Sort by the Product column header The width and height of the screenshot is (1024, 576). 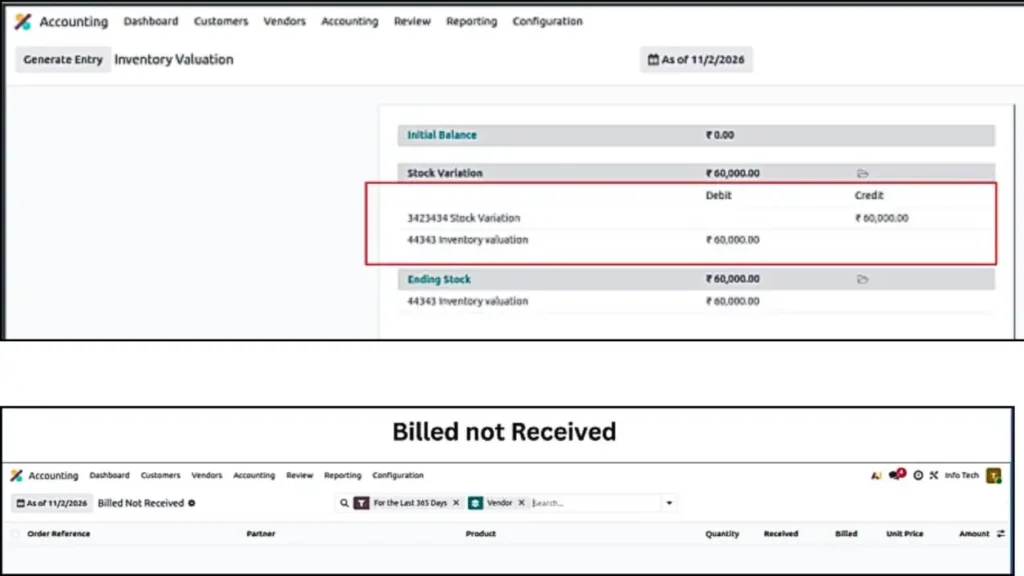click(481, 534)
